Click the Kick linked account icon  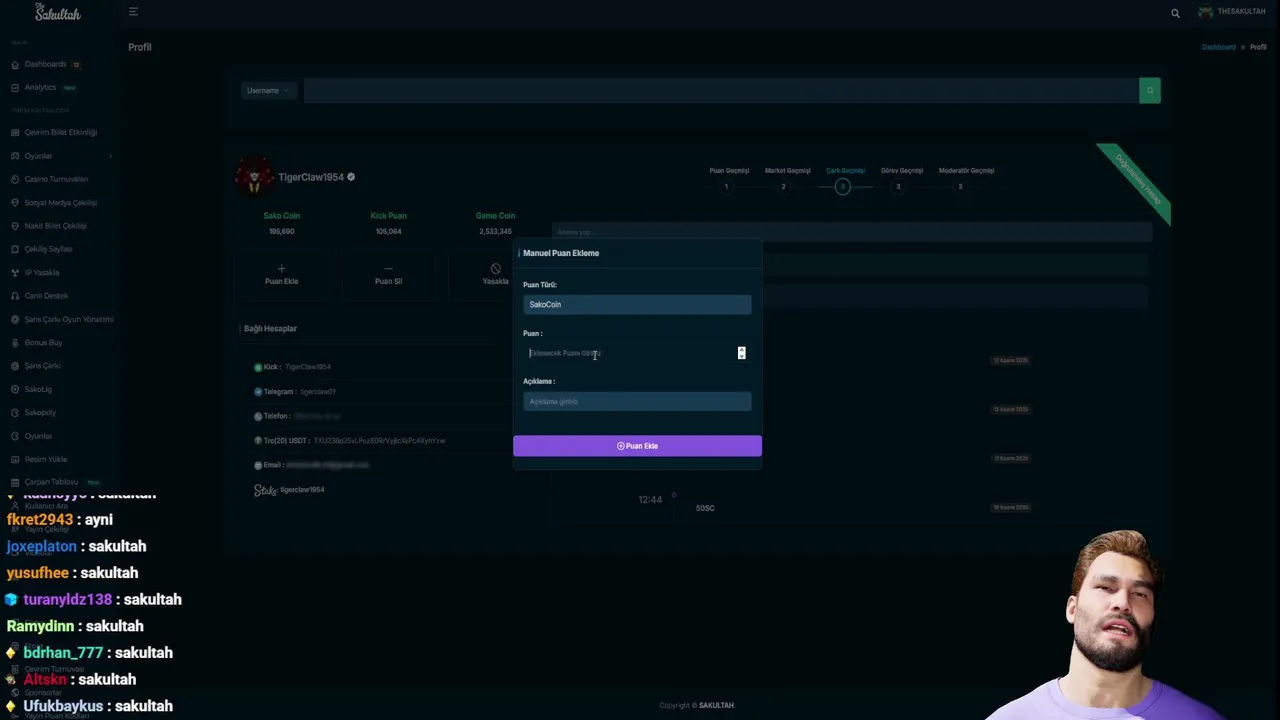coord(258,367)
